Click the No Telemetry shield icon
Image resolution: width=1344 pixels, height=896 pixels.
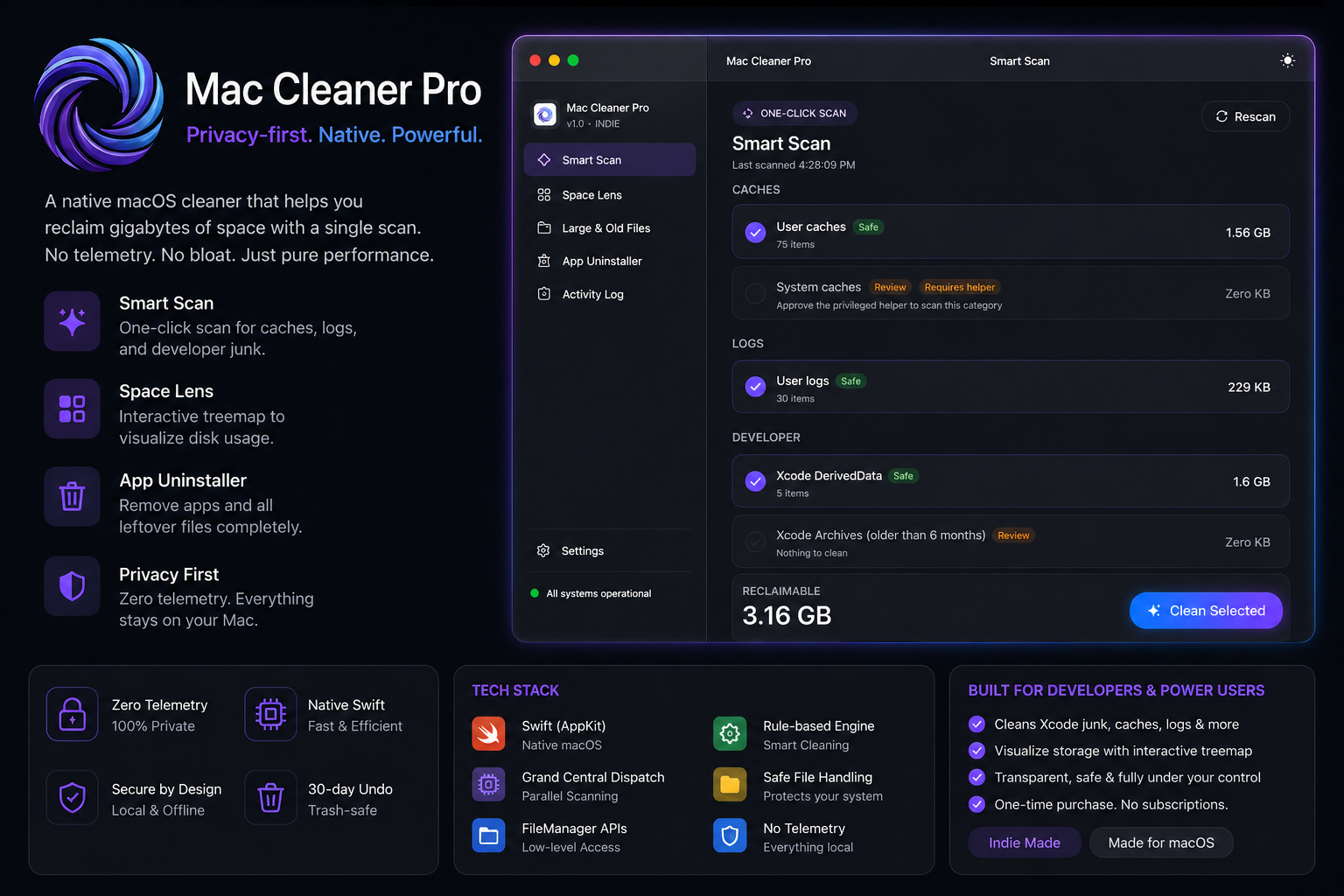point(730,836)
